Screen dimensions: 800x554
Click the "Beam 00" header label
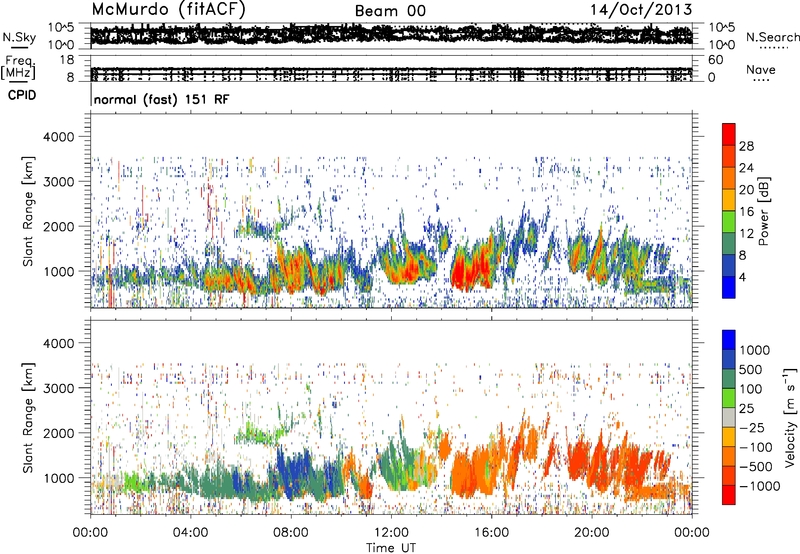pyautogui.click(x=390, y=11)
